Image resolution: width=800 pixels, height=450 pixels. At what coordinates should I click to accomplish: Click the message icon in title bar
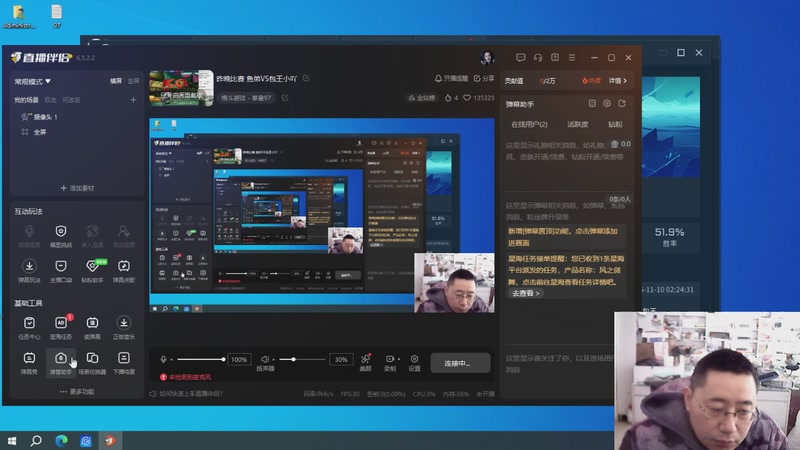point(520,58)
